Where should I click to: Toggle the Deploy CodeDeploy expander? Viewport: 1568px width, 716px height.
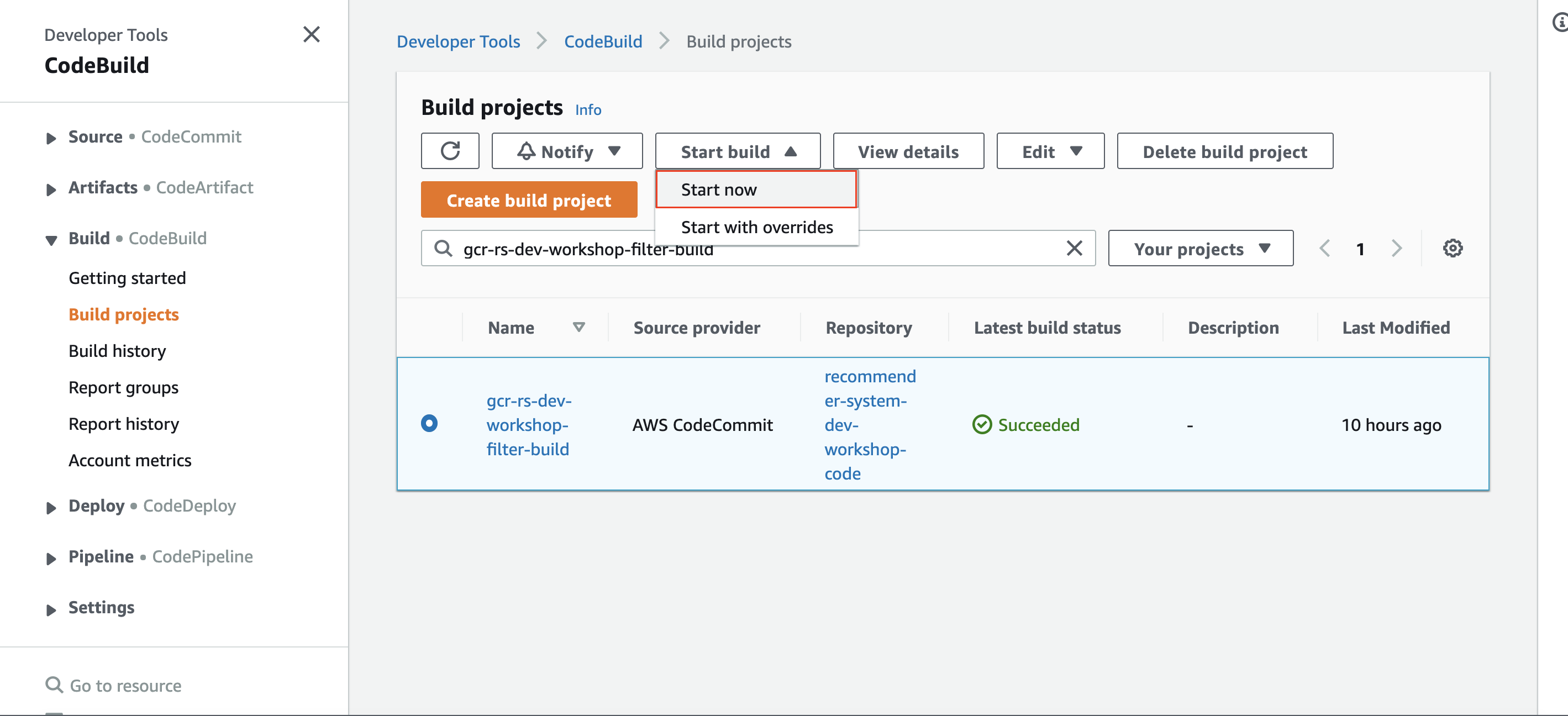click(x=51, y=506)
